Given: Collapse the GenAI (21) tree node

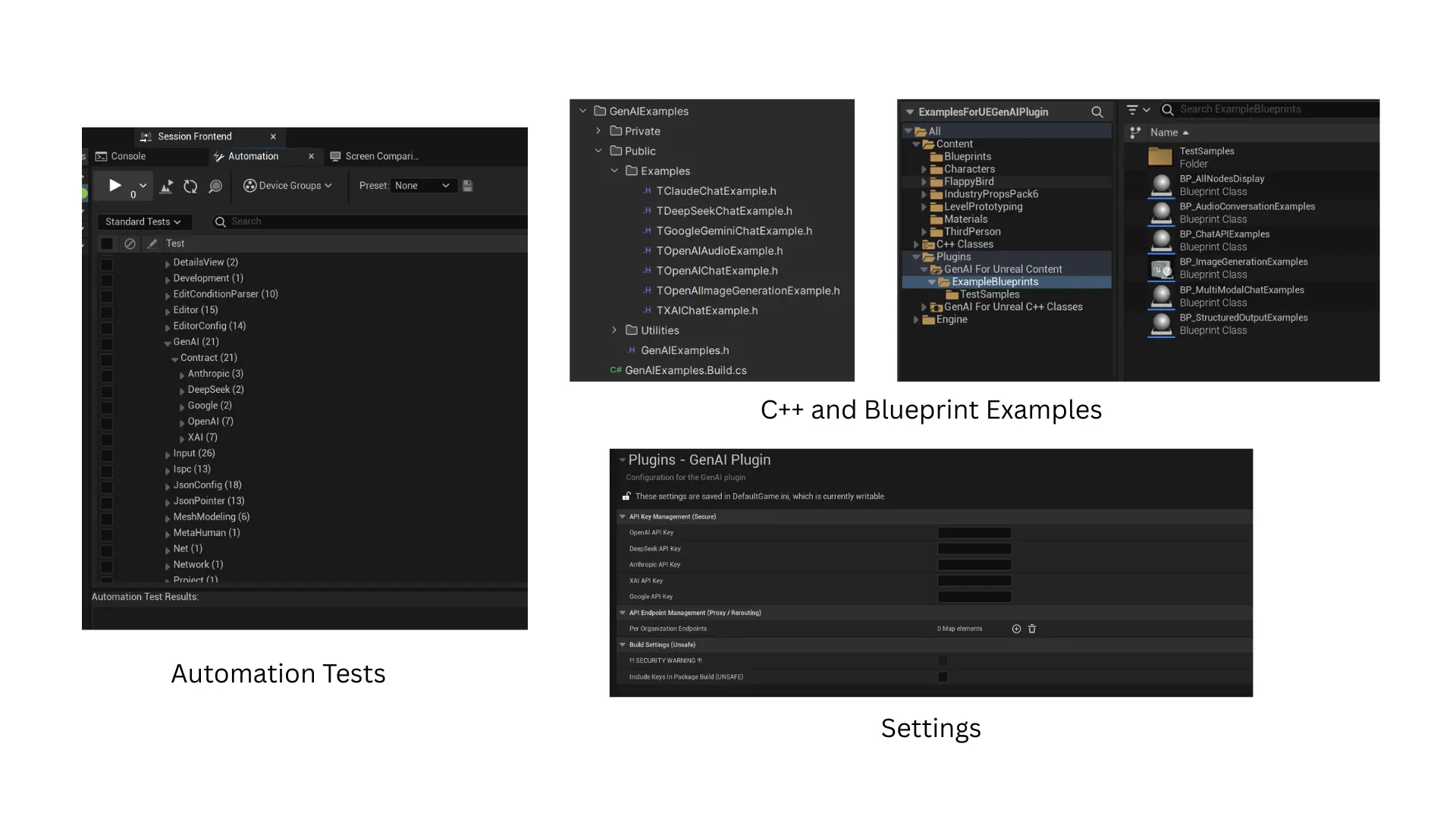Looking at the screenshot, I should [168, 343].
